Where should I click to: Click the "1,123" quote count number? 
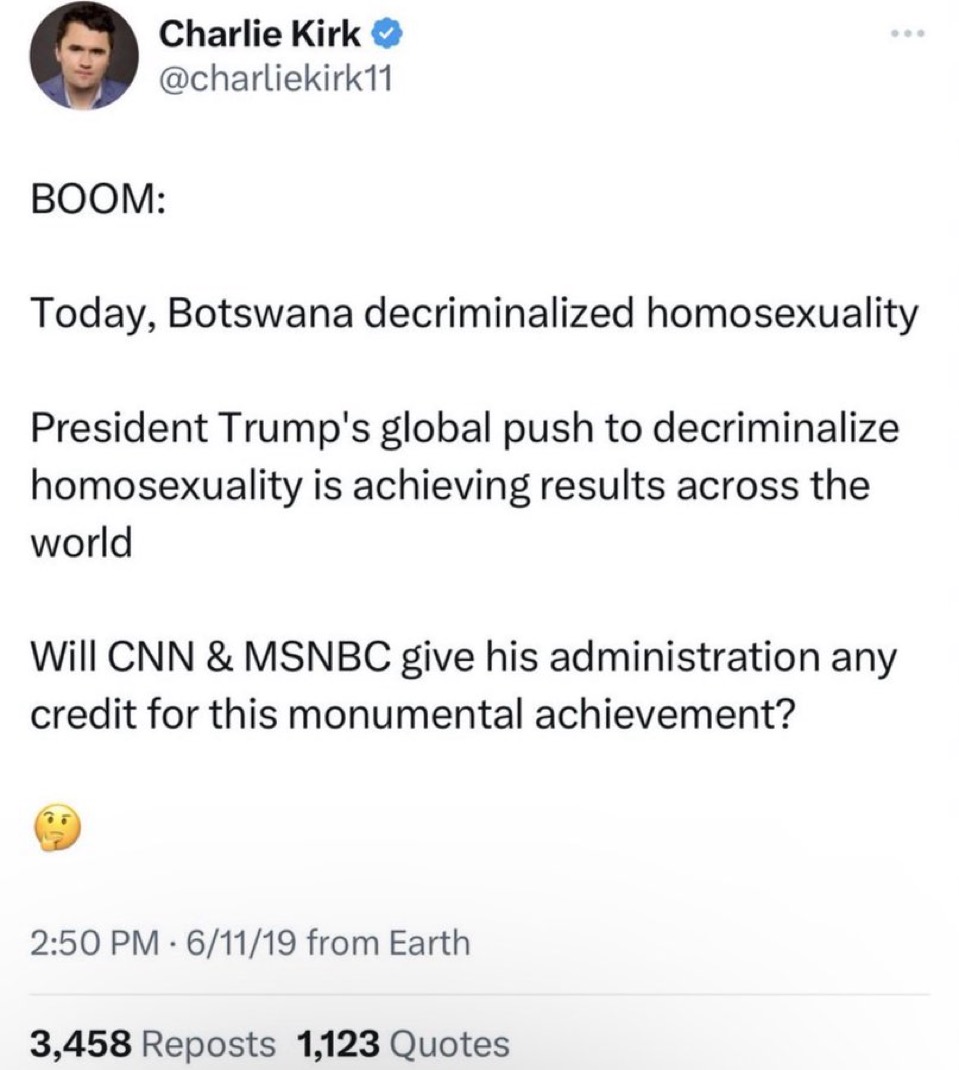tap(338, 1043)
